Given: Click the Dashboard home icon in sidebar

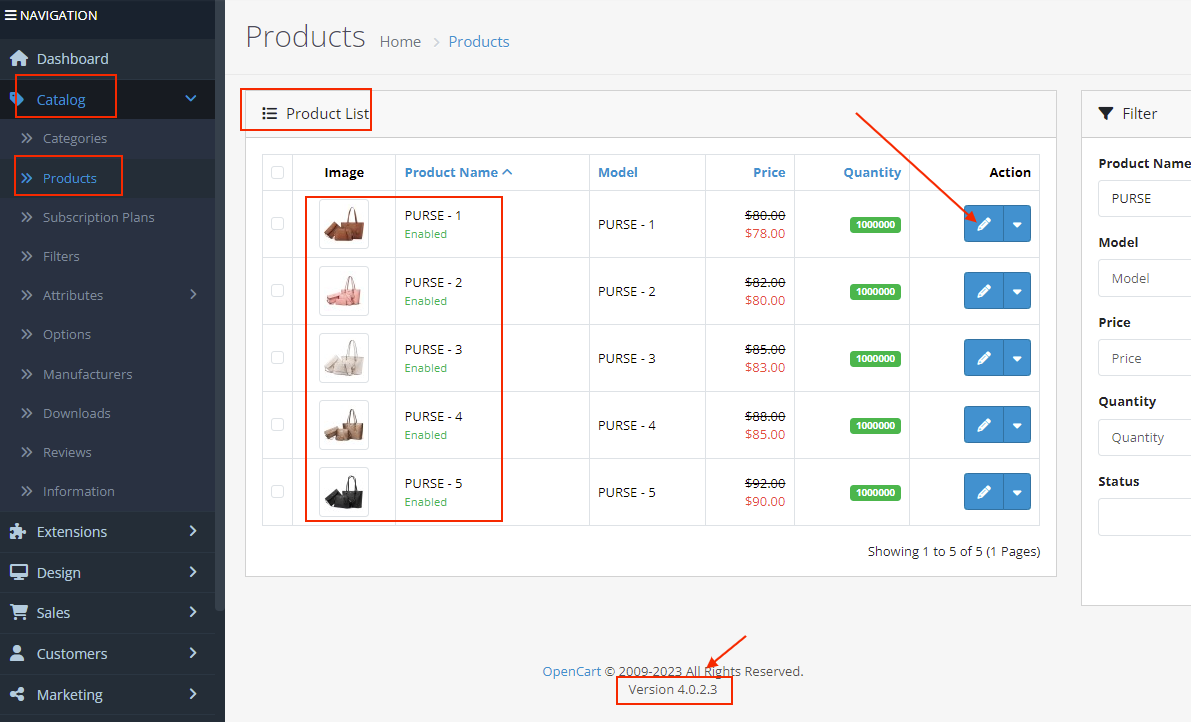Looking at the screenshot, I should coord(18,59).
